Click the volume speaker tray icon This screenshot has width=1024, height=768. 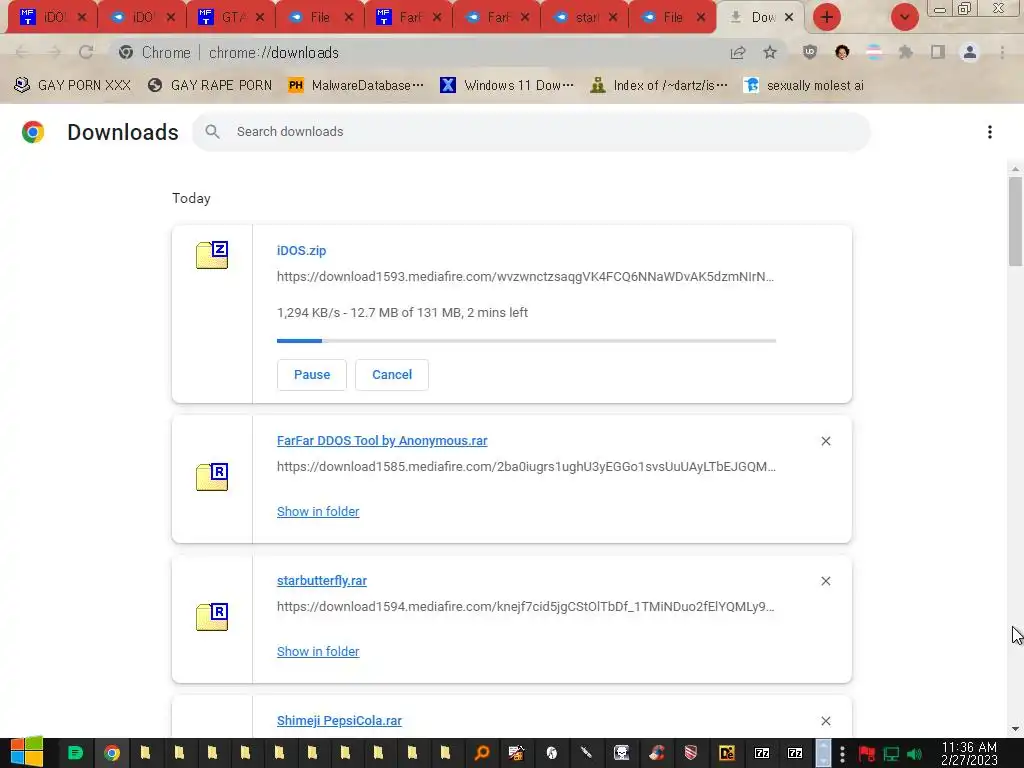pos(914,754)
